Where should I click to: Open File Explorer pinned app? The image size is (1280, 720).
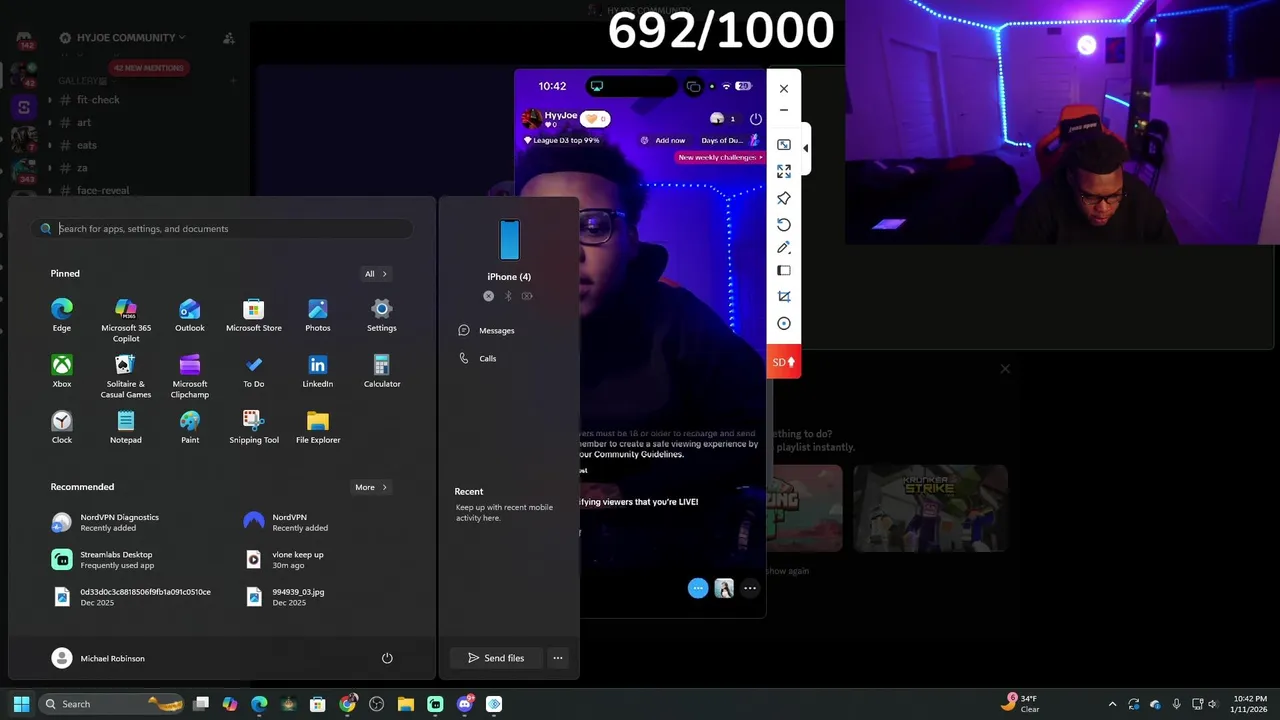[x=318, y=426]
